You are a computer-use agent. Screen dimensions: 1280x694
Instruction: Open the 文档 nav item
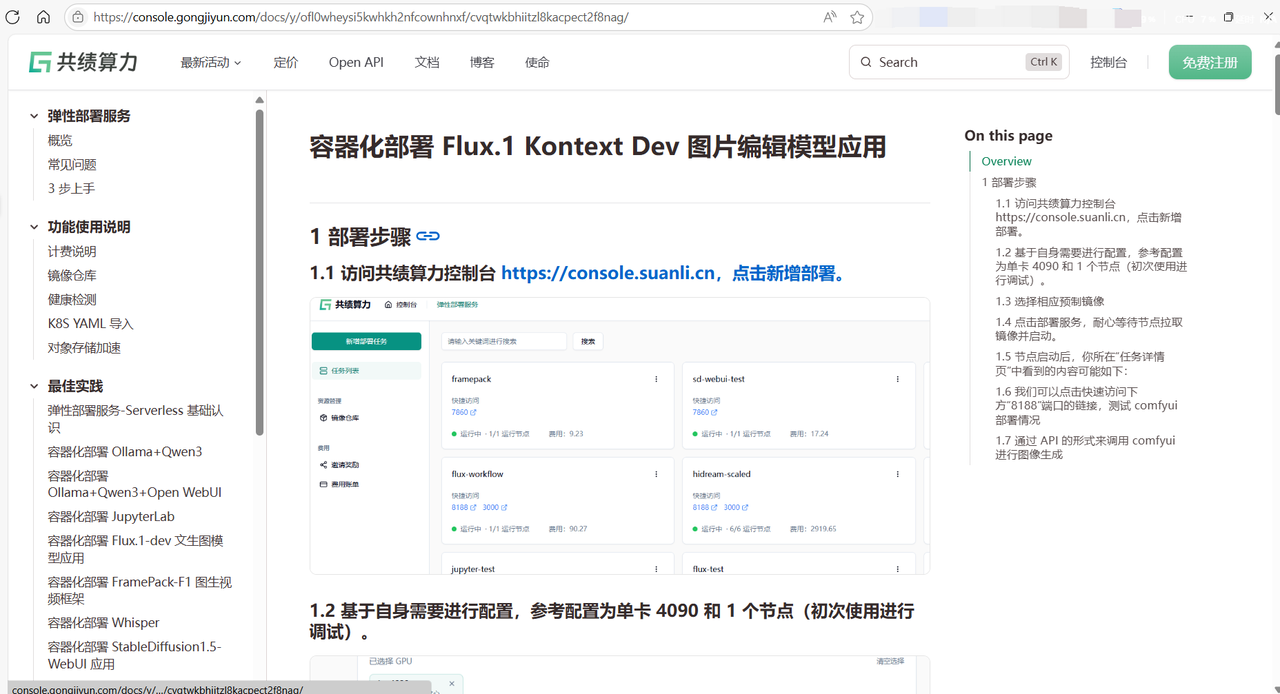[427, 62]
